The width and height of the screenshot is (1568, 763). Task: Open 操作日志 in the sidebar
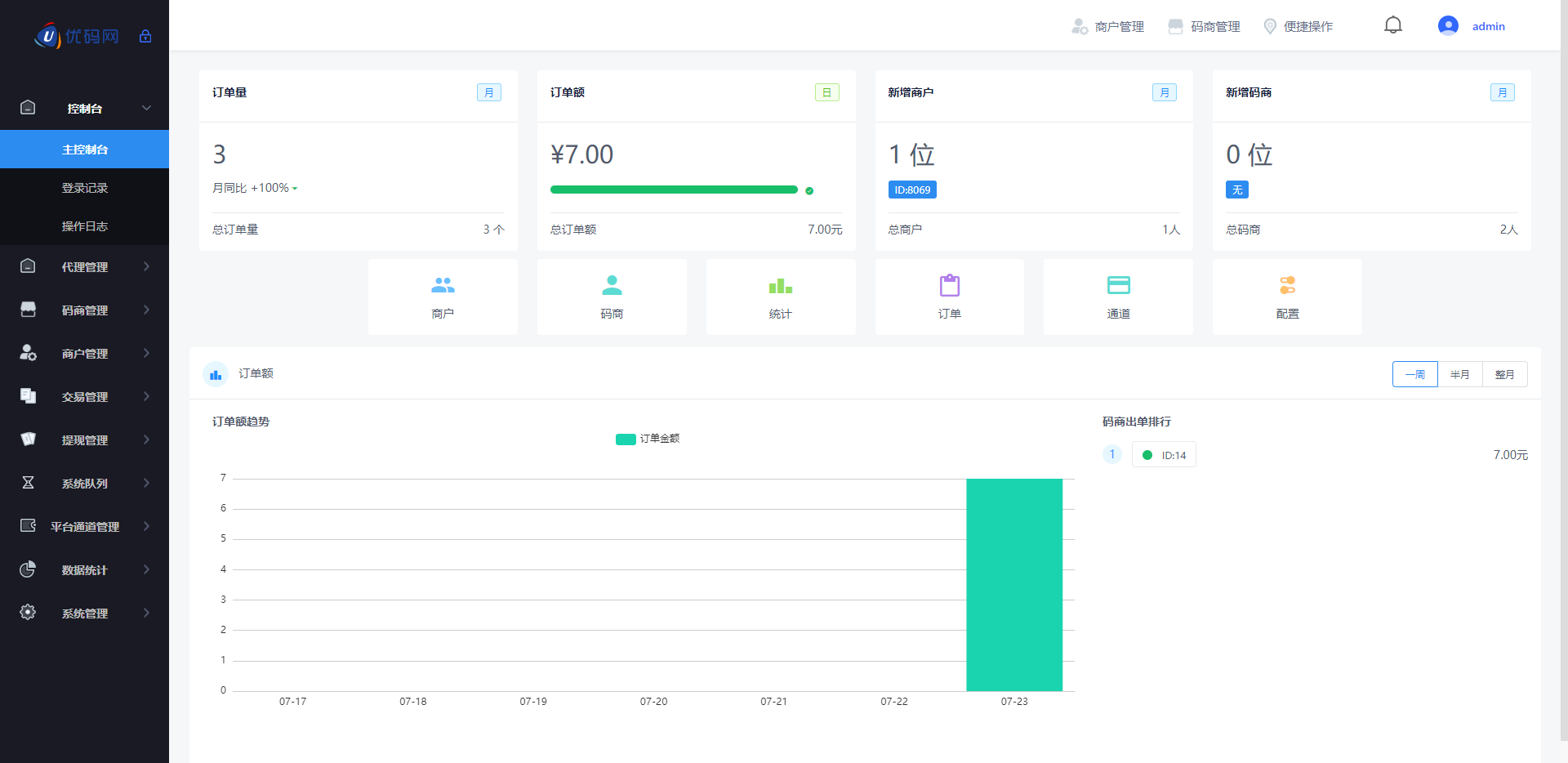point(85,226)
